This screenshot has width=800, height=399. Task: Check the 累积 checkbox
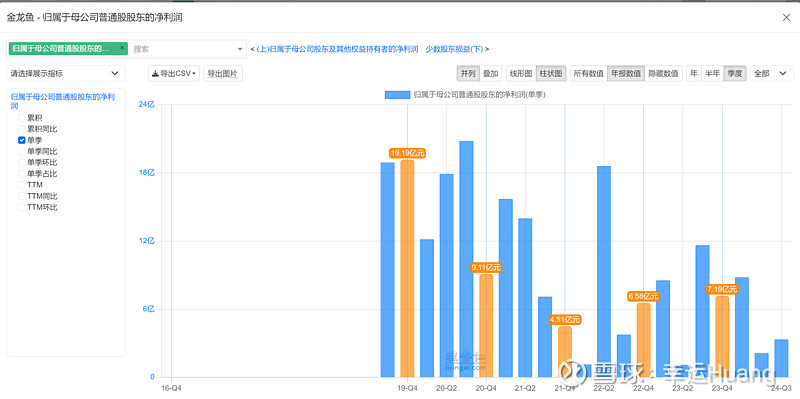22,118
